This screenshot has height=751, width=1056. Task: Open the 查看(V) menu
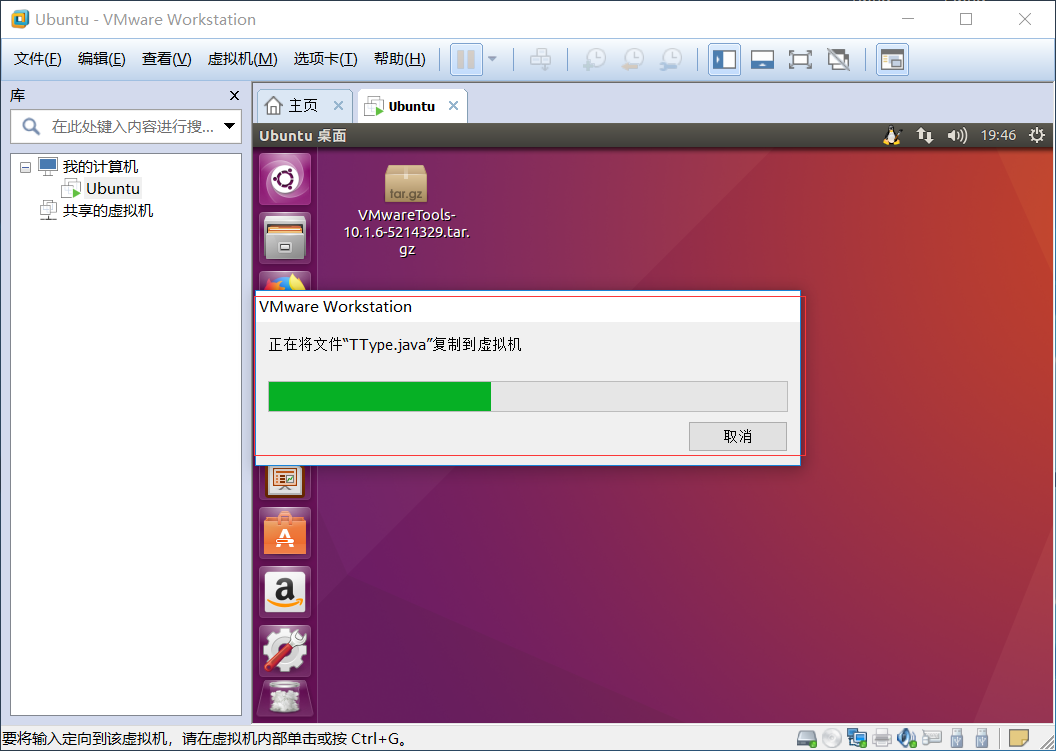click(x=166, y=59)
